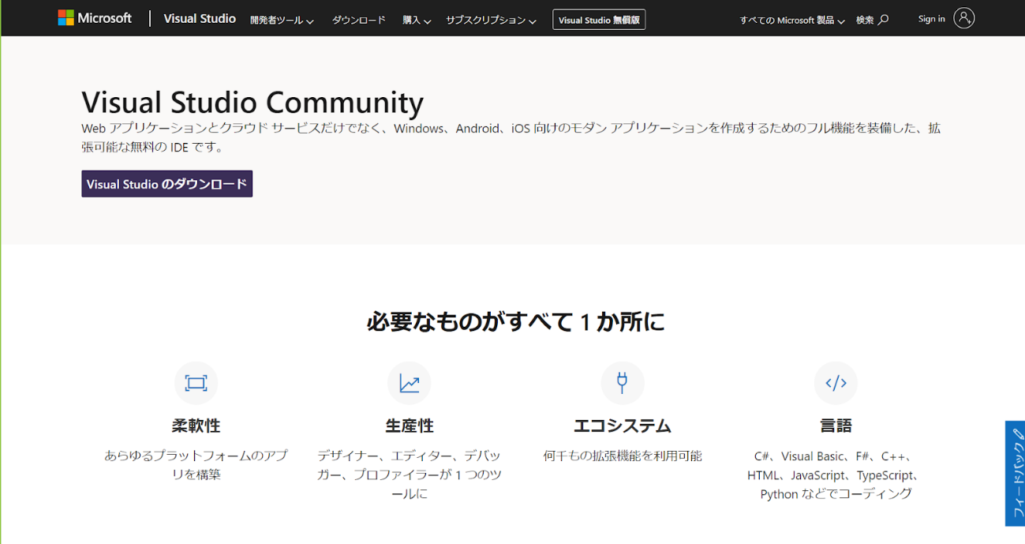This screenshot has height=544, width=1025.
Task: Click the 言語 heading text
Action: [x=835, y=426]
